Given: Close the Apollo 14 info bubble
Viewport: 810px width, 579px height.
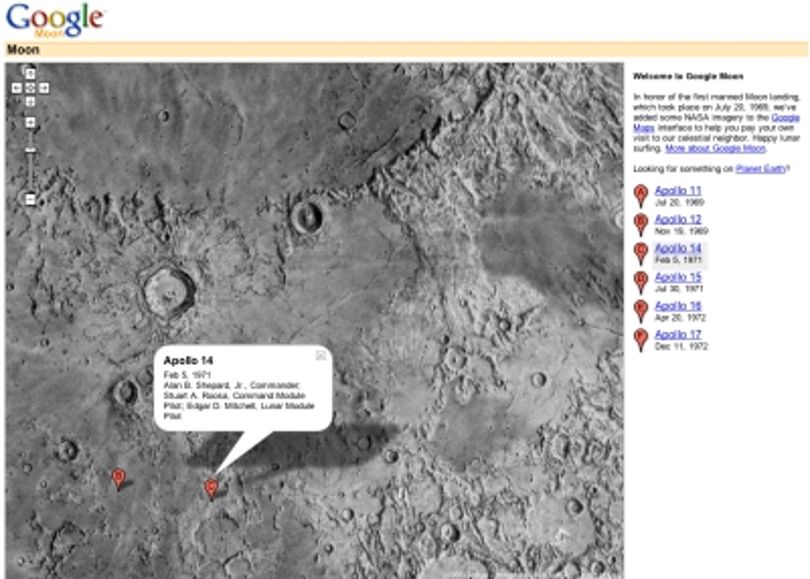Looking at the screenshot, I should (x=321, y=355).
